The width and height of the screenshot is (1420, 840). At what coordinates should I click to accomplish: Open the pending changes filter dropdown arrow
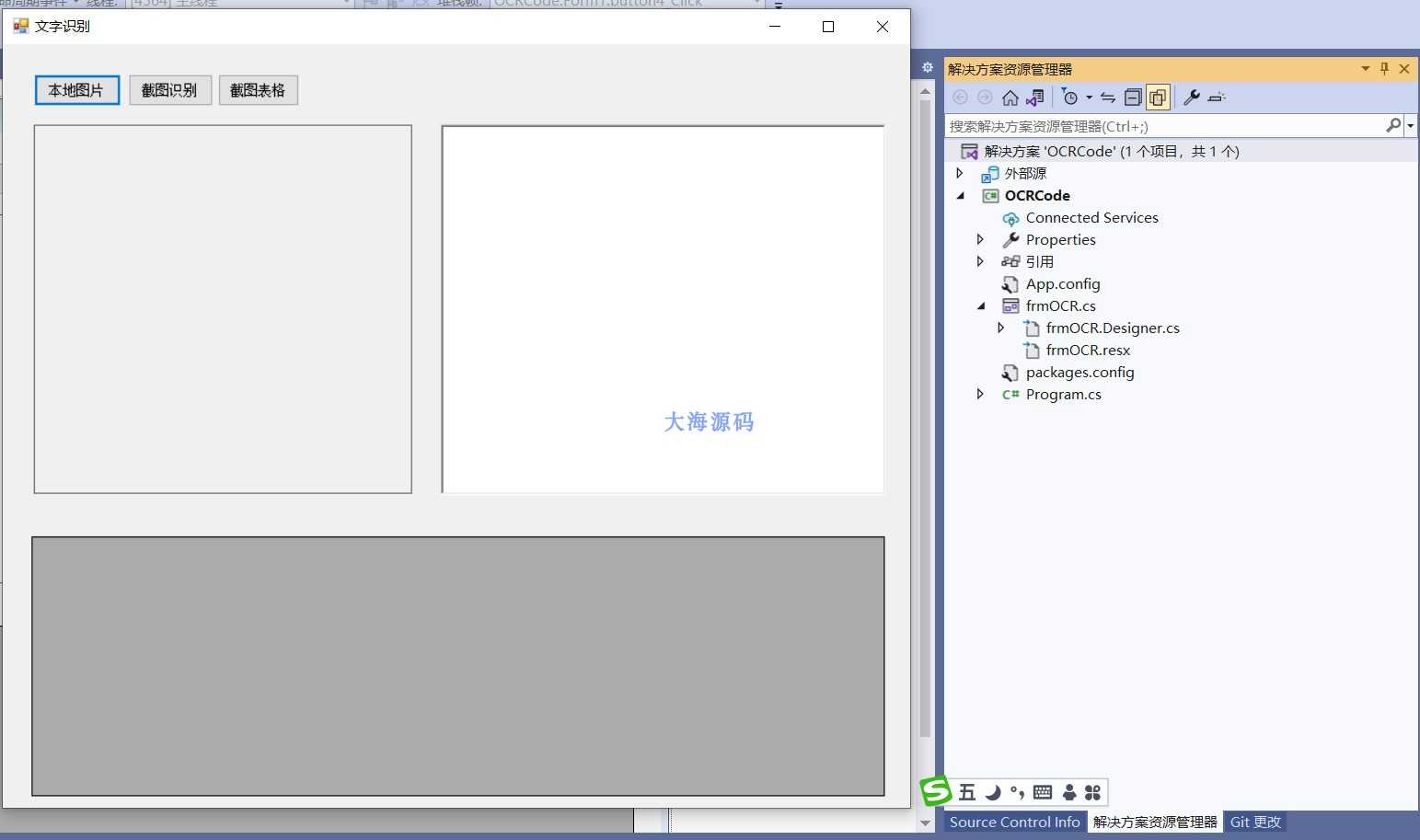click(1090, 98)
